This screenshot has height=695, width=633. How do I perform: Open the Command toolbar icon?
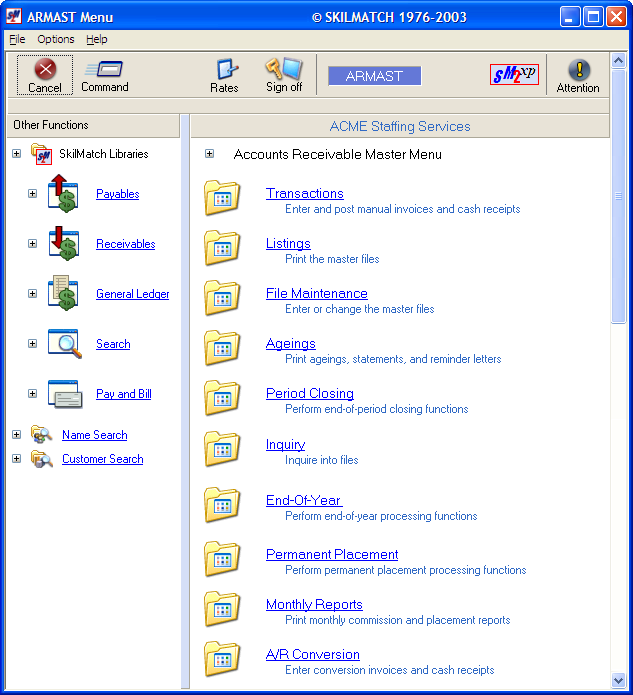105,69
